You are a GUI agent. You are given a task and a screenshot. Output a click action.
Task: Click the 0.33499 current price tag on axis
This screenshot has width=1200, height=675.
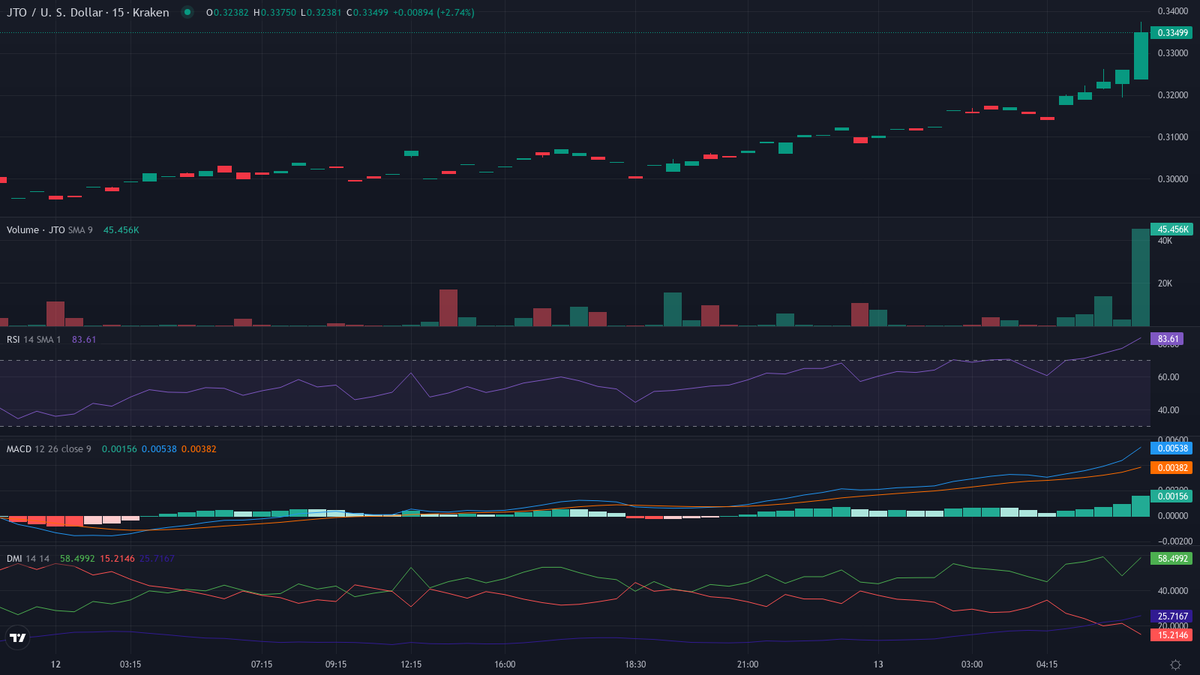pyautogui.click(x=1171, y=33)
